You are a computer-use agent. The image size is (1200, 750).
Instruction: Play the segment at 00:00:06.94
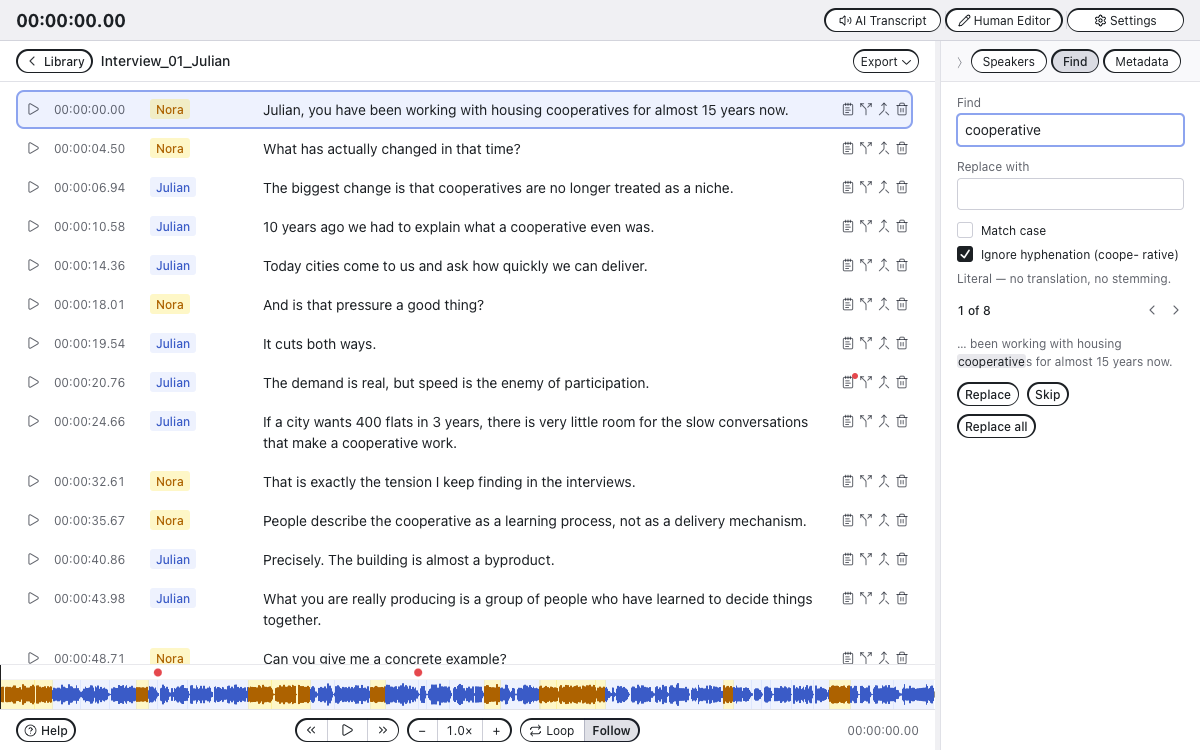point(33,187)
